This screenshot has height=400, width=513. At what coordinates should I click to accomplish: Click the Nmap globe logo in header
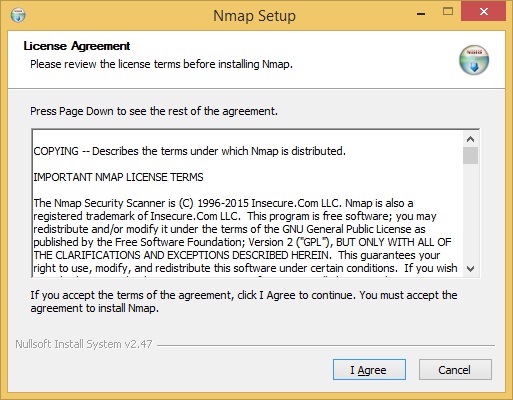tap(474, 60)
